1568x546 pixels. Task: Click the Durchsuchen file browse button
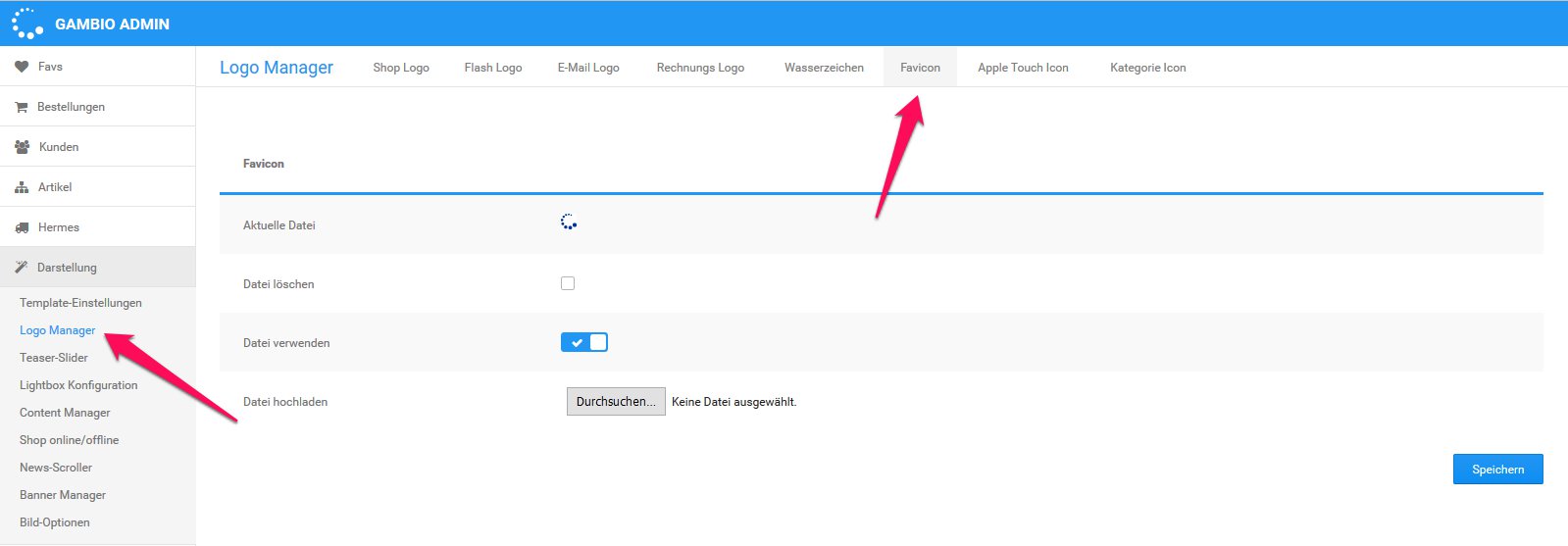(616, 402)
